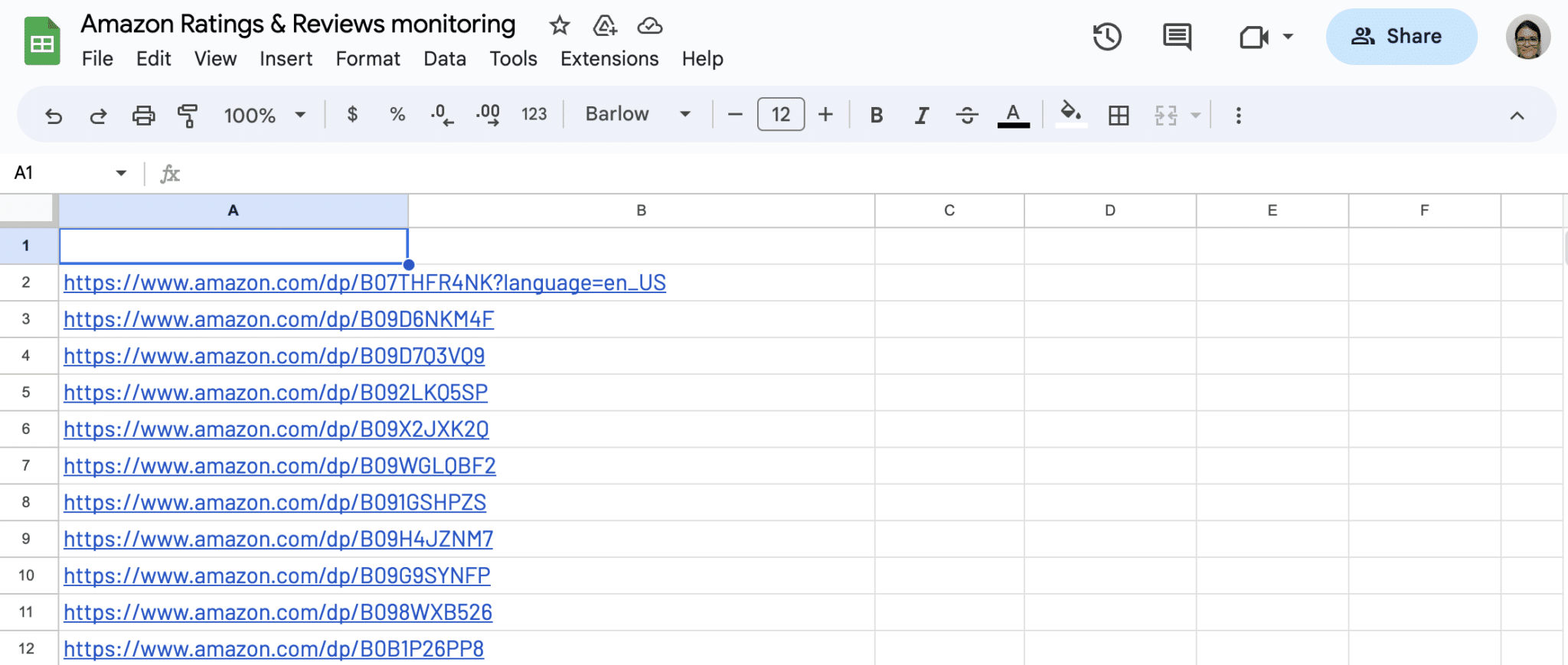
Task: Star this spreadsheet document
Action: (x=560, y=26)
